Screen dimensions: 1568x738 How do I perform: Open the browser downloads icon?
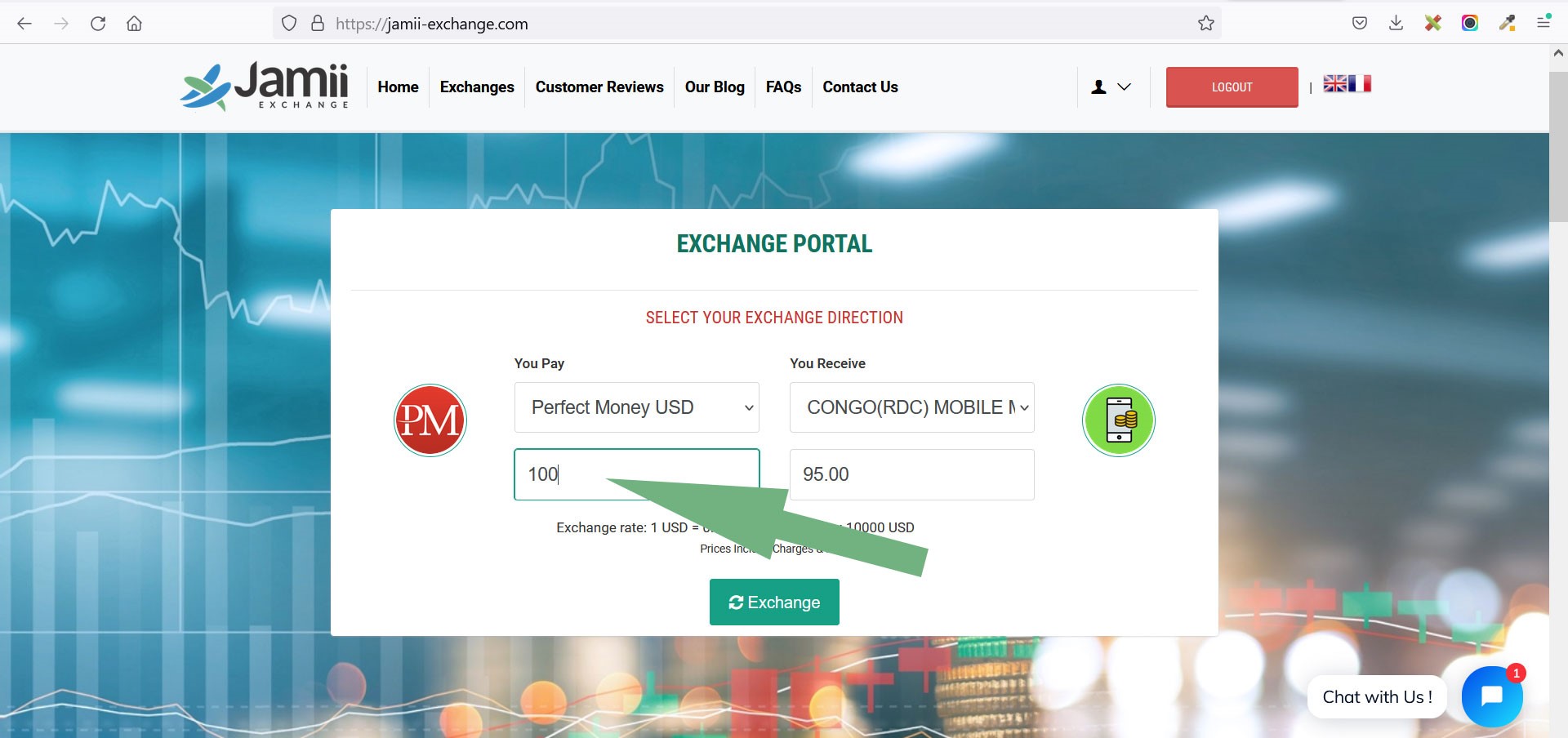point(1396,24)
